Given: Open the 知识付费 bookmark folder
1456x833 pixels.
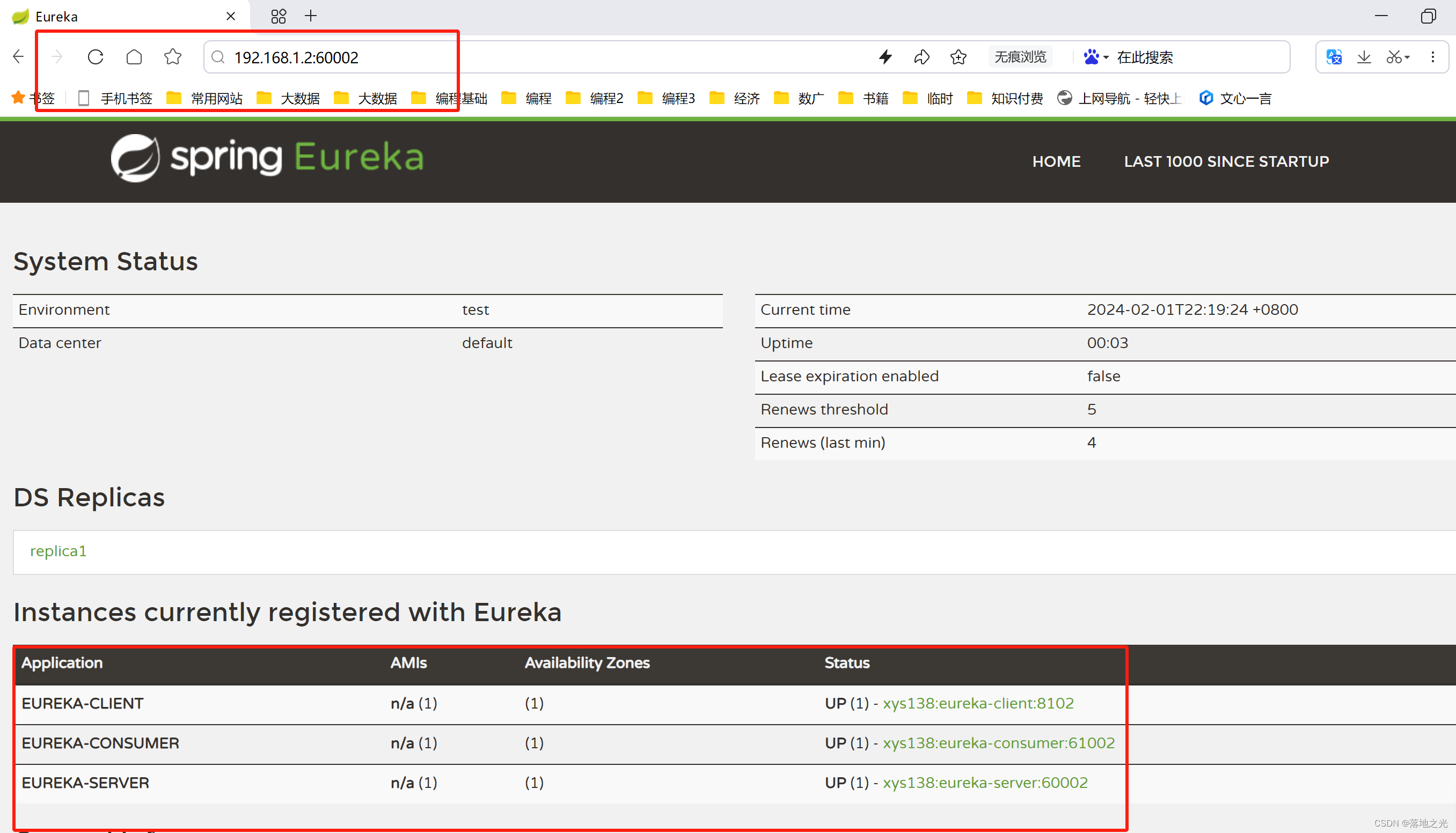Looking at the screenshot, I should click(1005, 98).
